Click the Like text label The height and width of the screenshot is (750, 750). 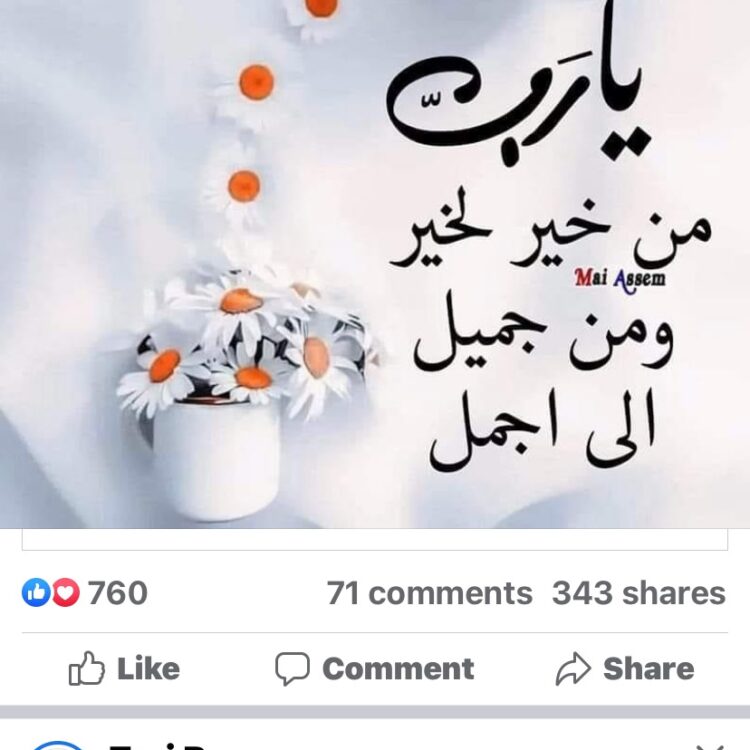(149, 669)
